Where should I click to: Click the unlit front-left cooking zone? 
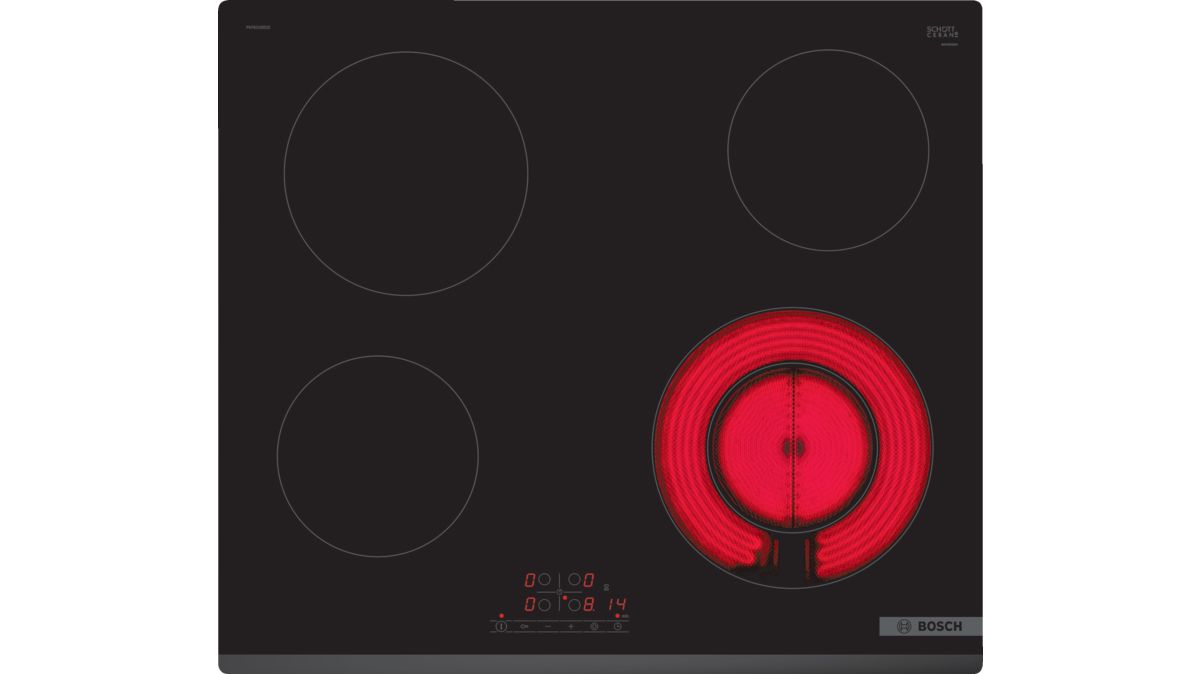[377, 456]
